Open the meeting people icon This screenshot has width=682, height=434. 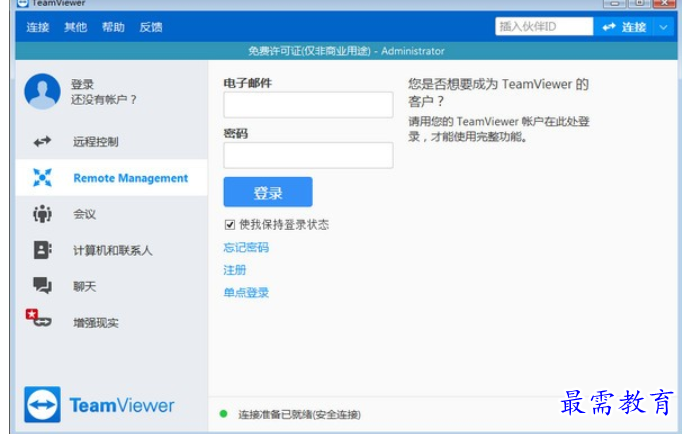point(42,214)
